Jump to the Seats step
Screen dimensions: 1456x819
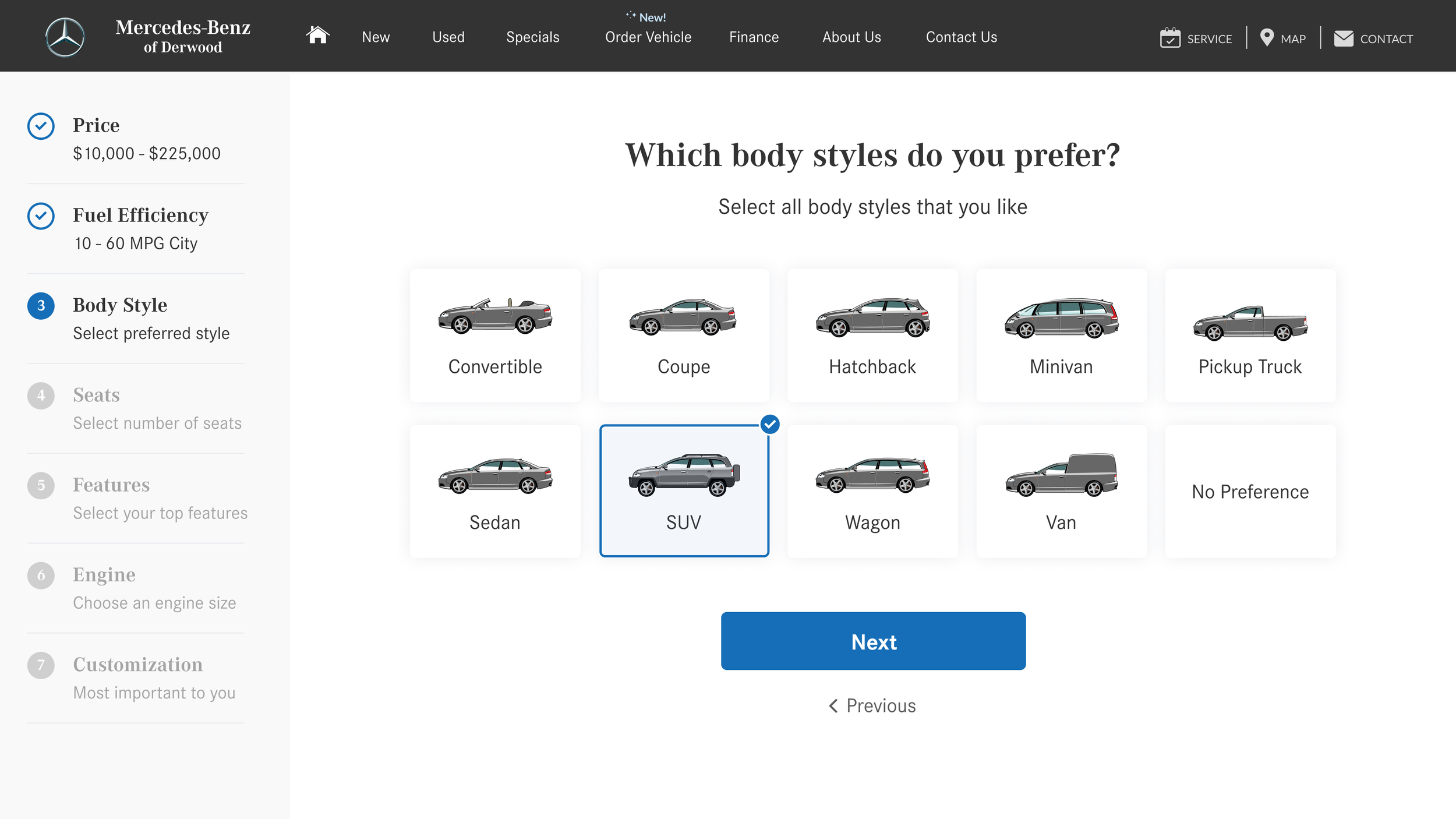[96, 395]
